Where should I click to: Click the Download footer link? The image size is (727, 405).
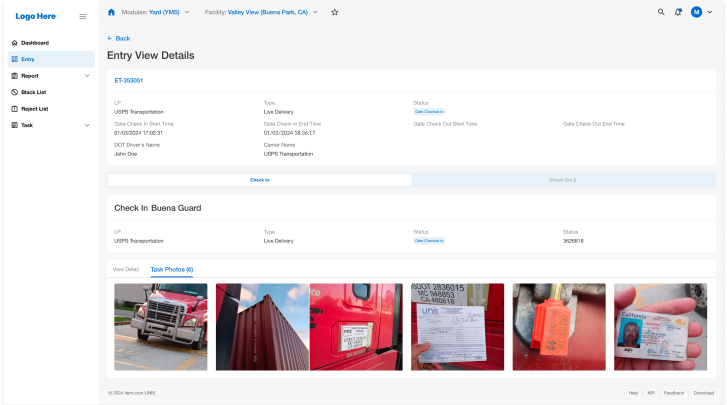[704, 393]
